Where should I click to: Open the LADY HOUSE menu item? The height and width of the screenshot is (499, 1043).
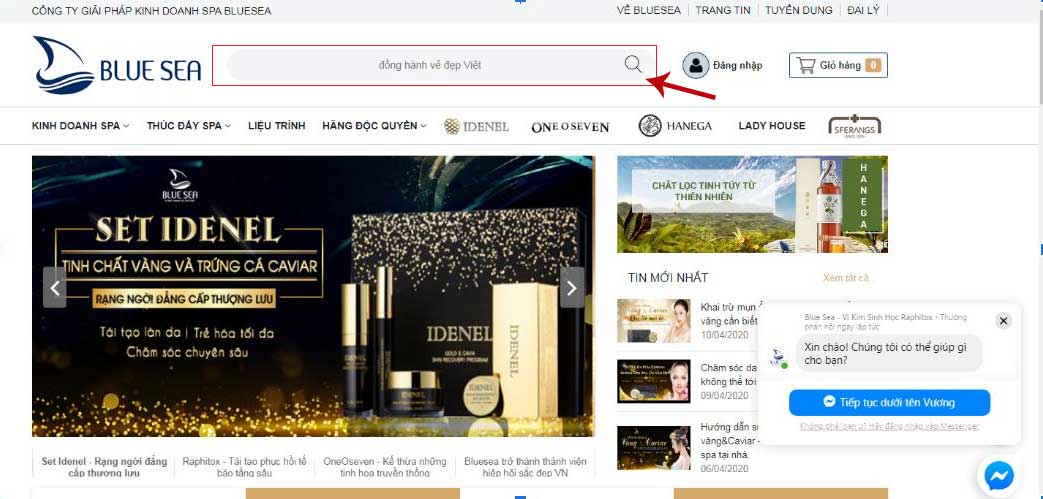(771, 126)
